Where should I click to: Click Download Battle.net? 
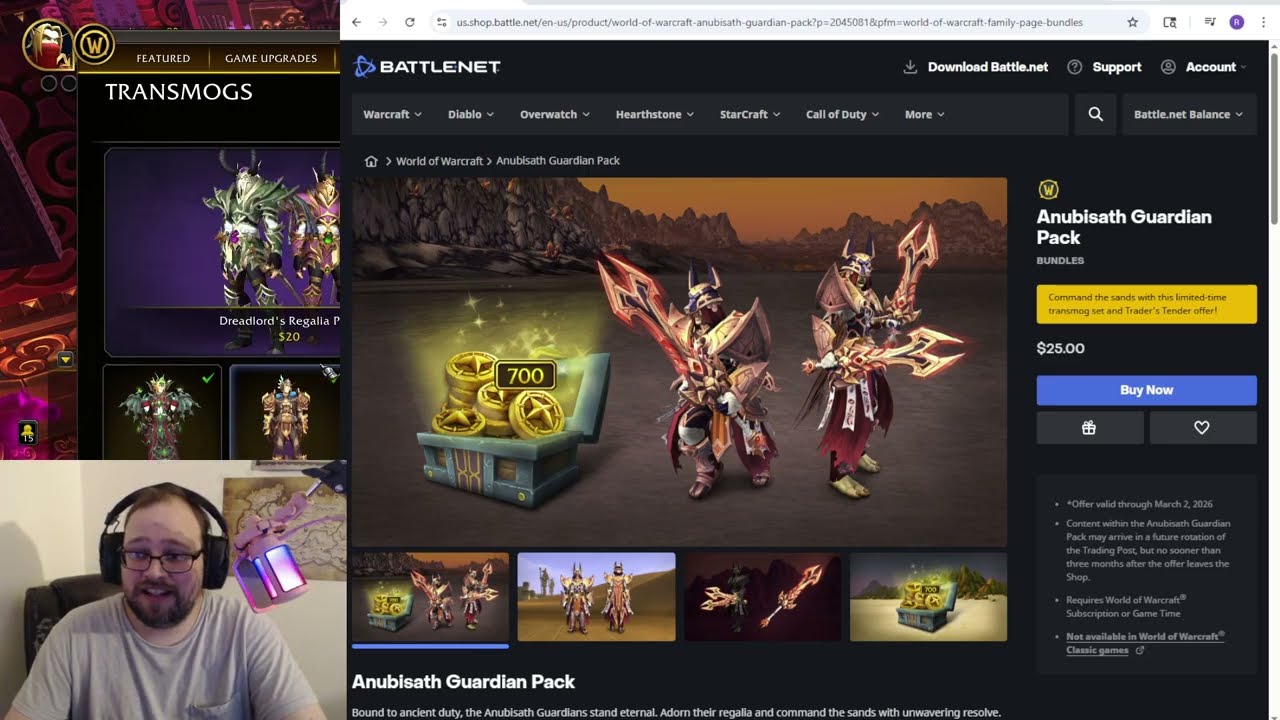976,67
